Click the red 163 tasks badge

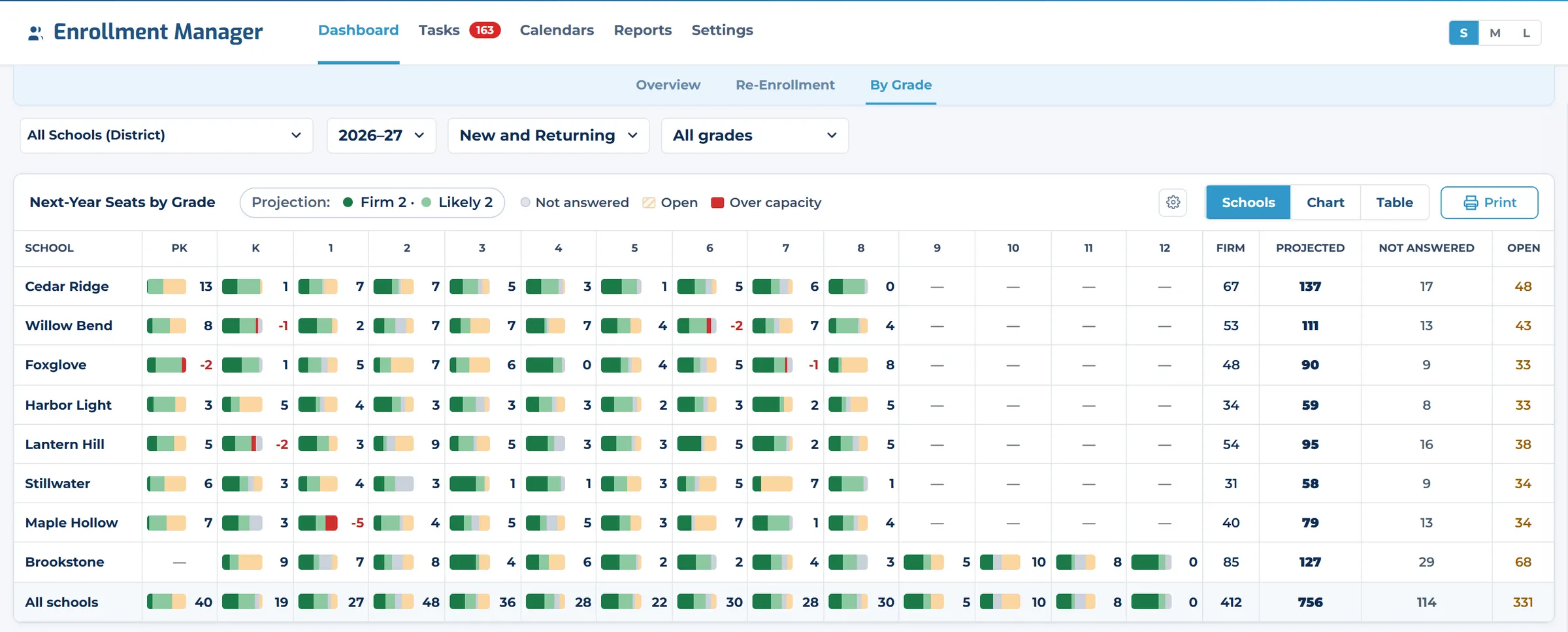tap(485, 30)
